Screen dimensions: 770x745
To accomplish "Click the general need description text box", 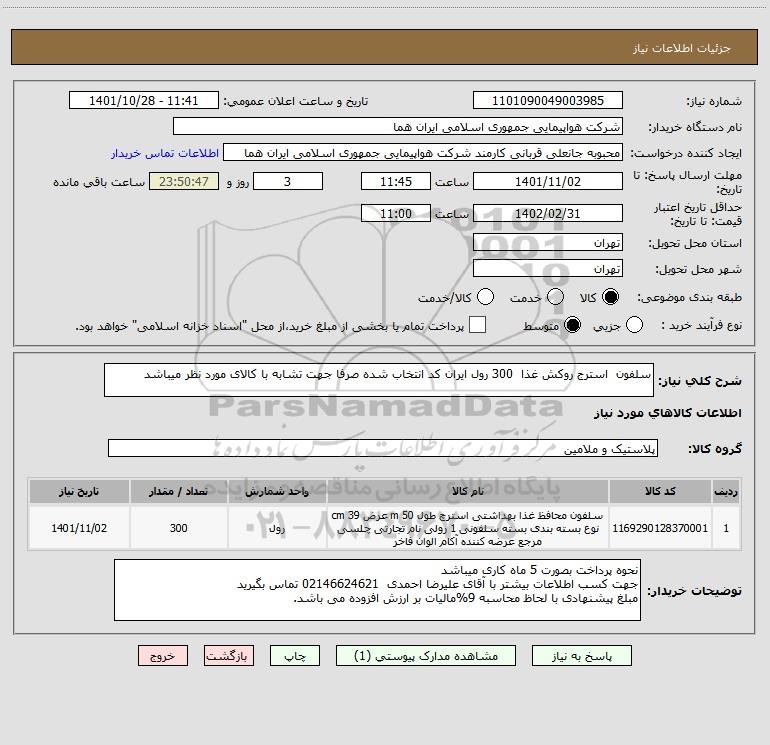I will [x=379, y=380].
